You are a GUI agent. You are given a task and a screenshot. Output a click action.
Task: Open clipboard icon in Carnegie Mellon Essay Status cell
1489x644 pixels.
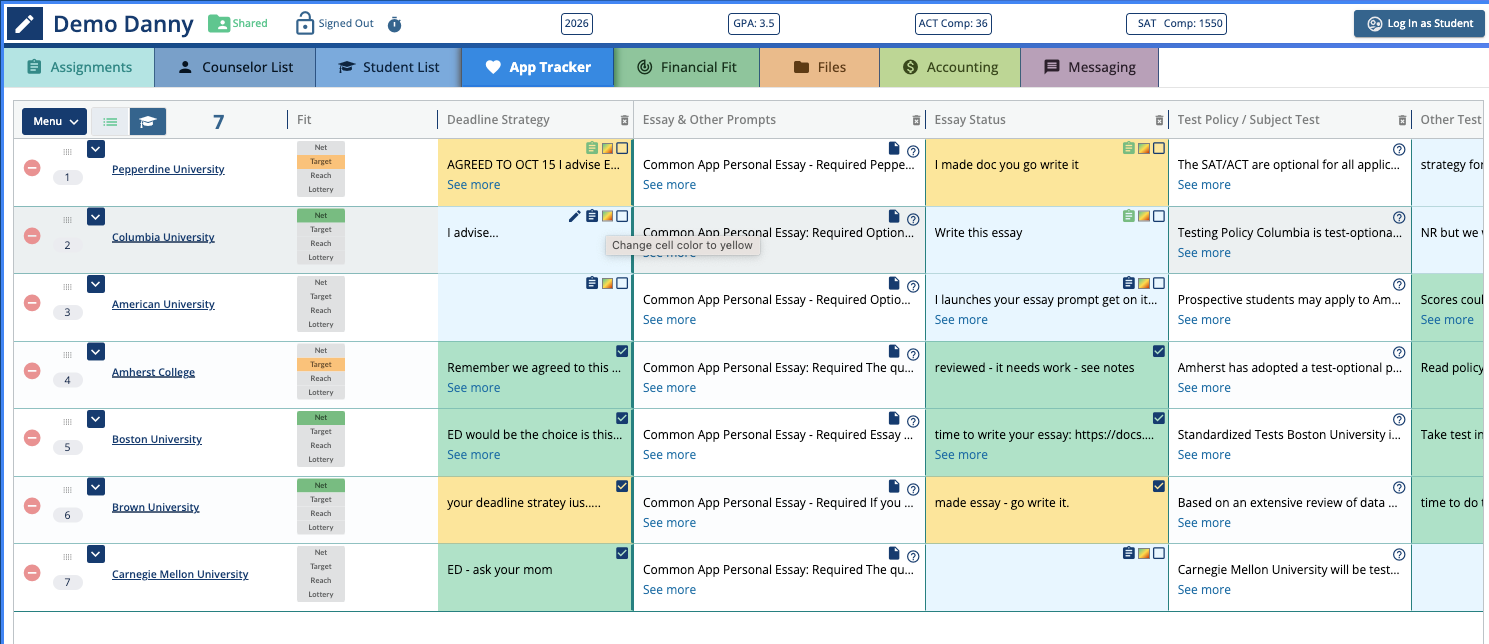(1129, 553)
